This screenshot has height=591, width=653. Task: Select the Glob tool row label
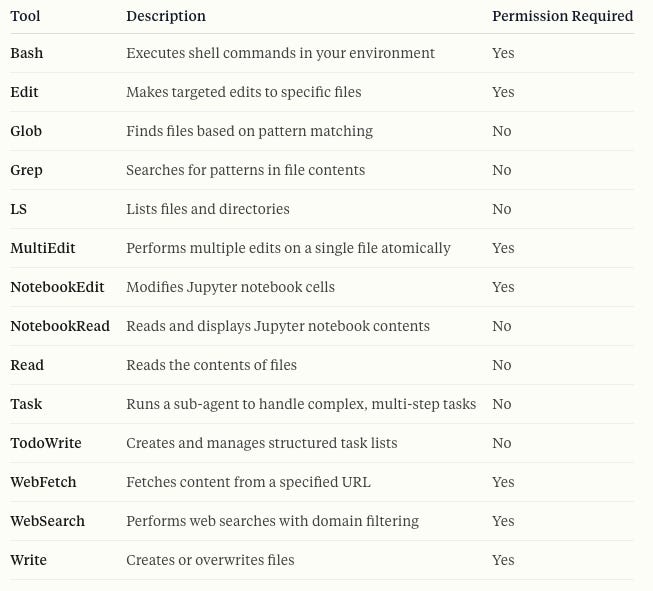(x=26, y=131)
